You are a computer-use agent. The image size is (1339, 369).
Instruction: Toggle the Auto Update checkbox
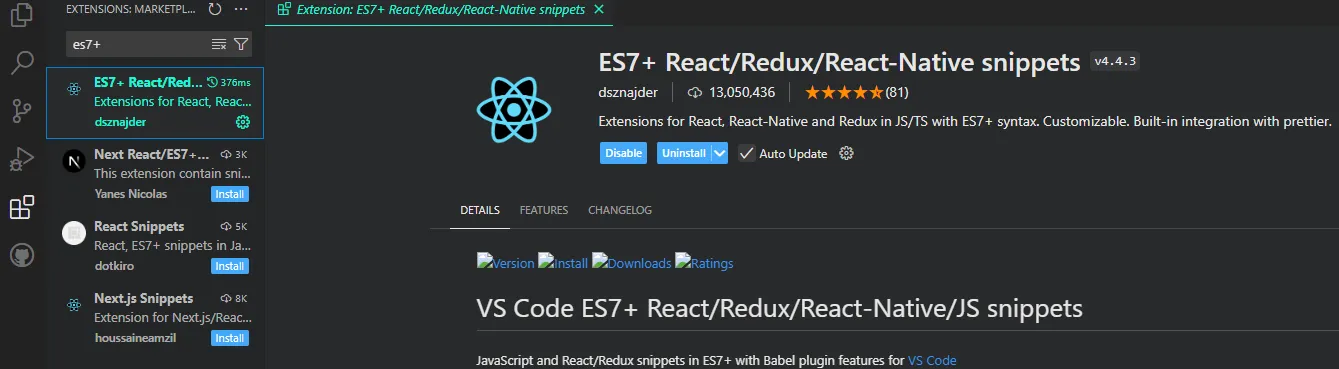746,153
